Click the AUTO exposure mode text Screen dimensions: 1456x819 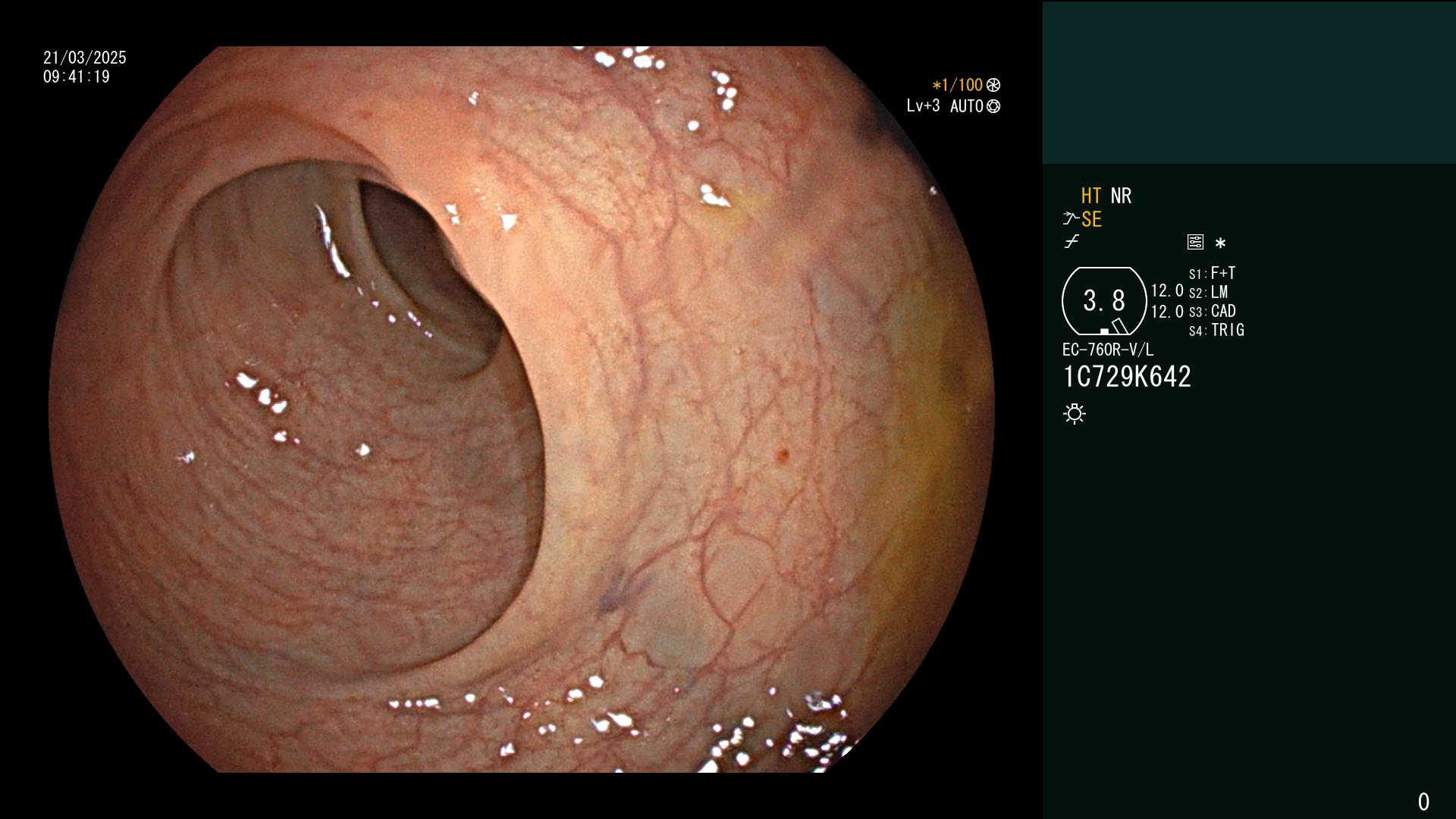pyautogui.click(x=967, y=106)
